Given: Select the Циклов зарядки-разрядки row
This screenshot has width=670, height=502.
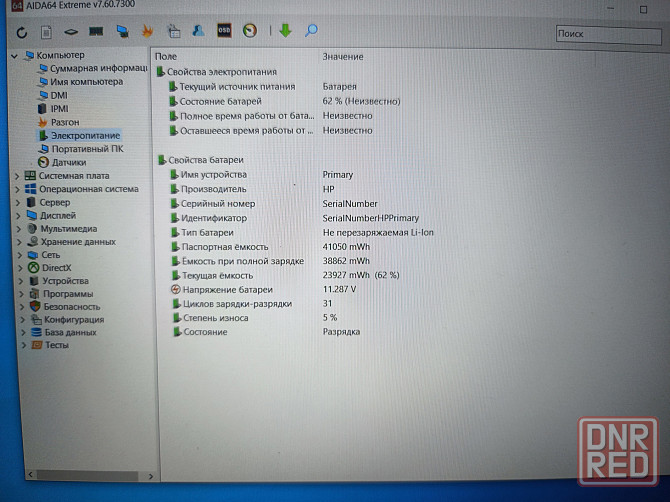Looking at the screenshot, I should tap(252, 303).
